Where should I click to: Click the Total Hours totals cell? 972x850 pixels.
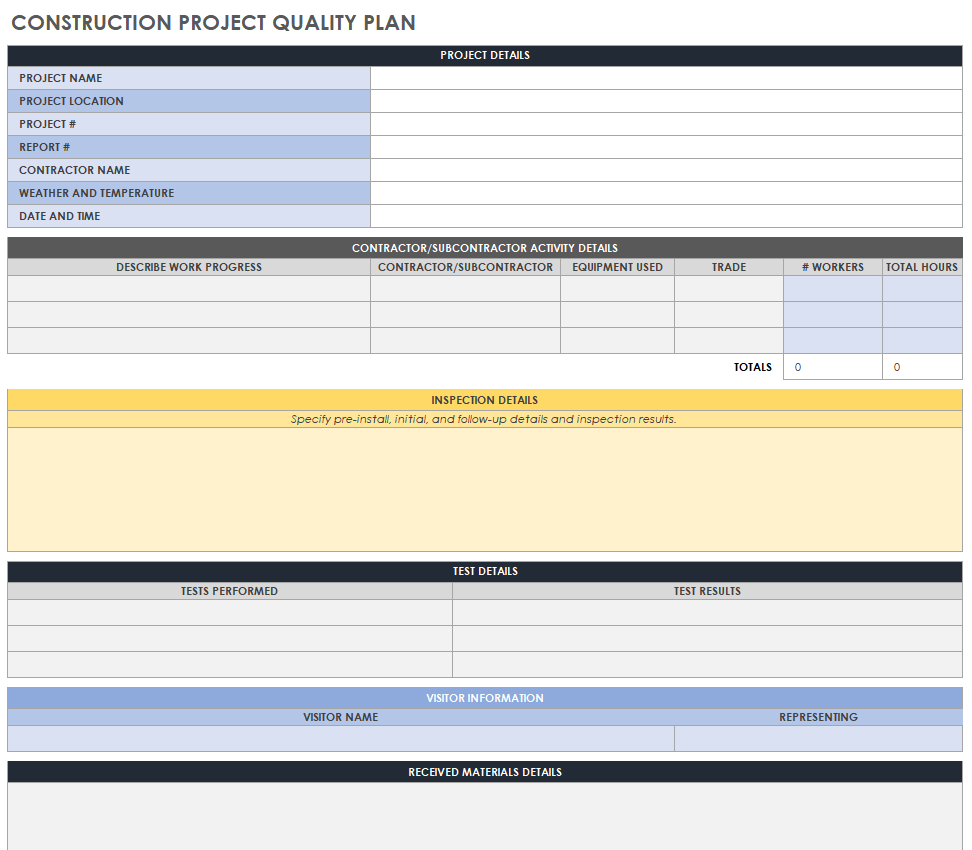922,367
